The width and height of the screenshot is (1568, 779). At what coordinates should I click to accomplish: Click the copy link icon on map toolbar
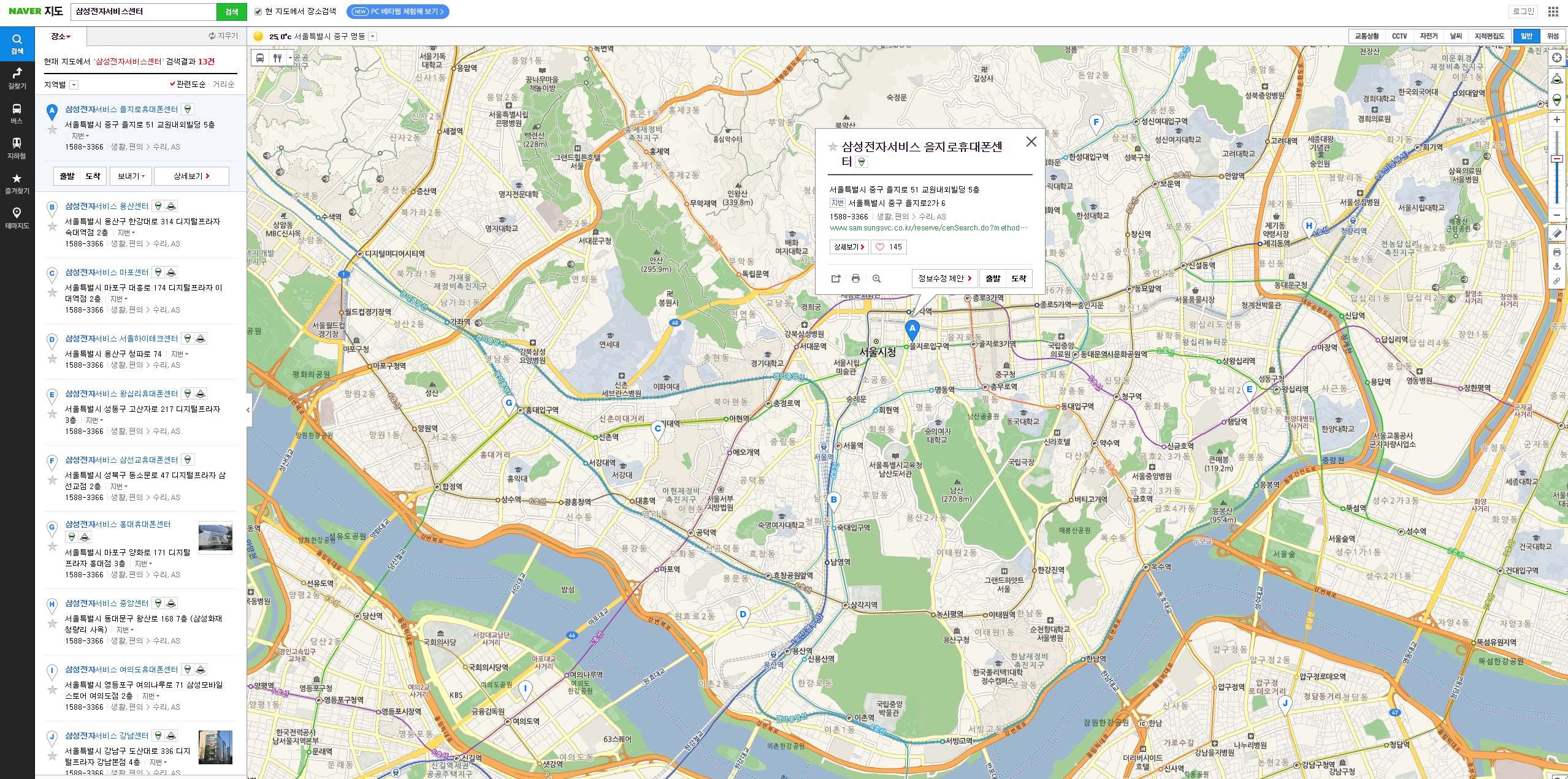(x=1556, y=281)
